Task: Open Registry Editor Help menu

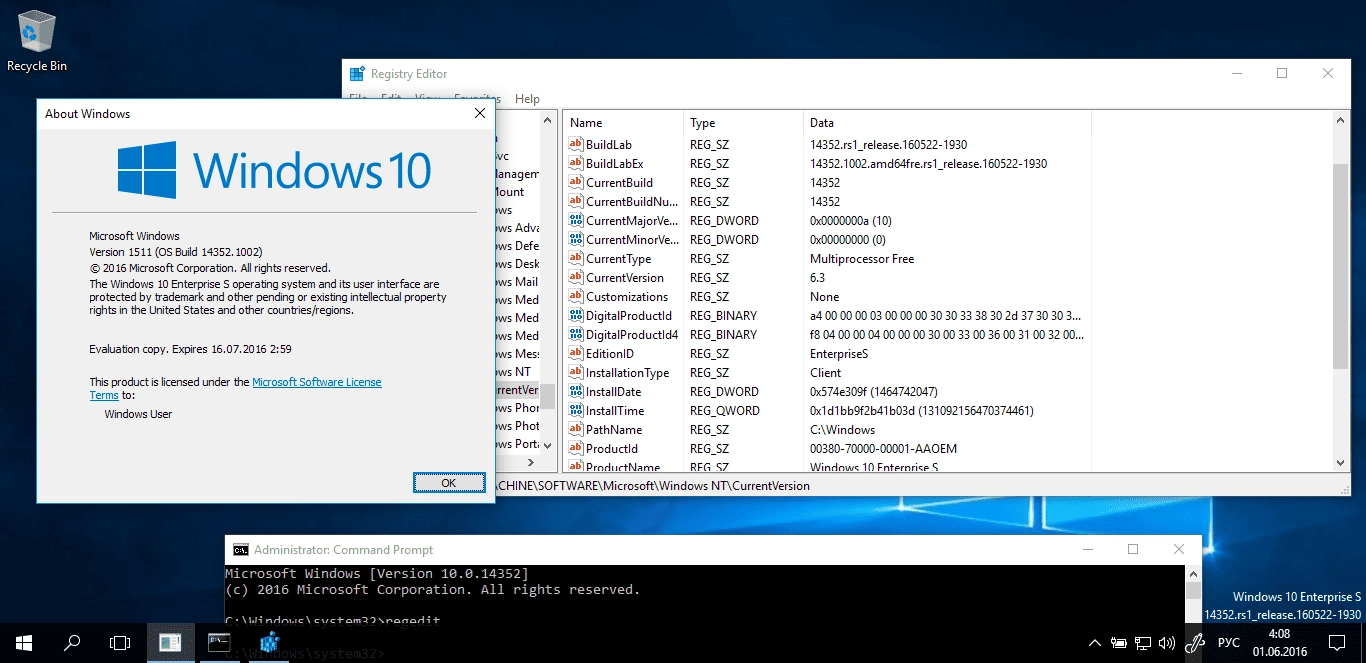Action: (x=527, y=99)
